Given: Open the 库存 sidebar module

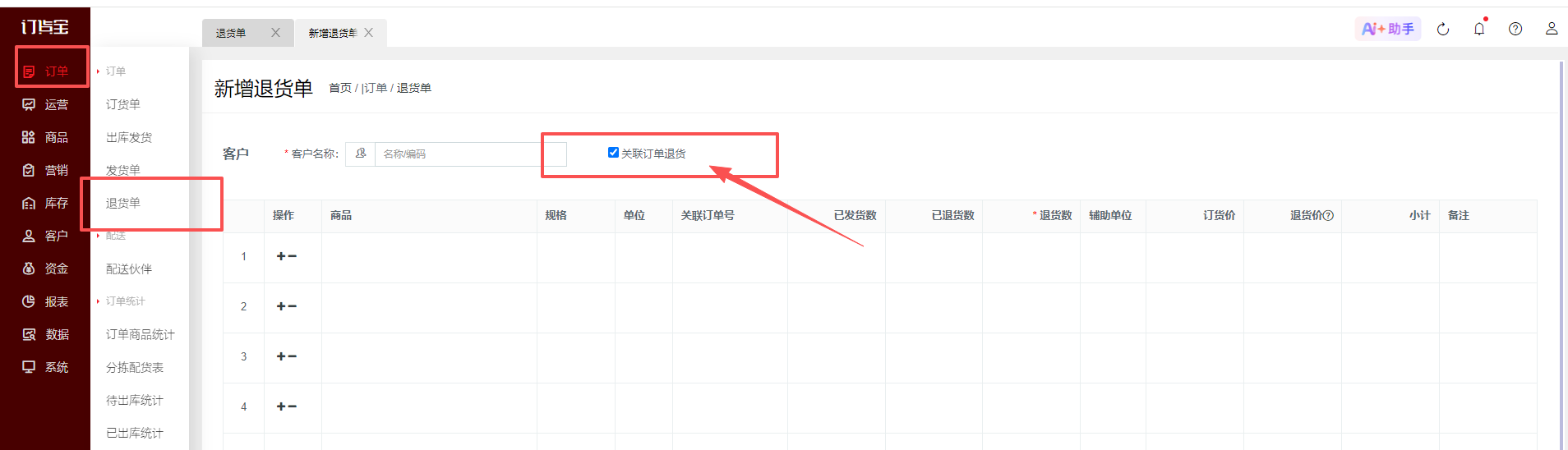Looking at the screenshot, I should (45, 203).
